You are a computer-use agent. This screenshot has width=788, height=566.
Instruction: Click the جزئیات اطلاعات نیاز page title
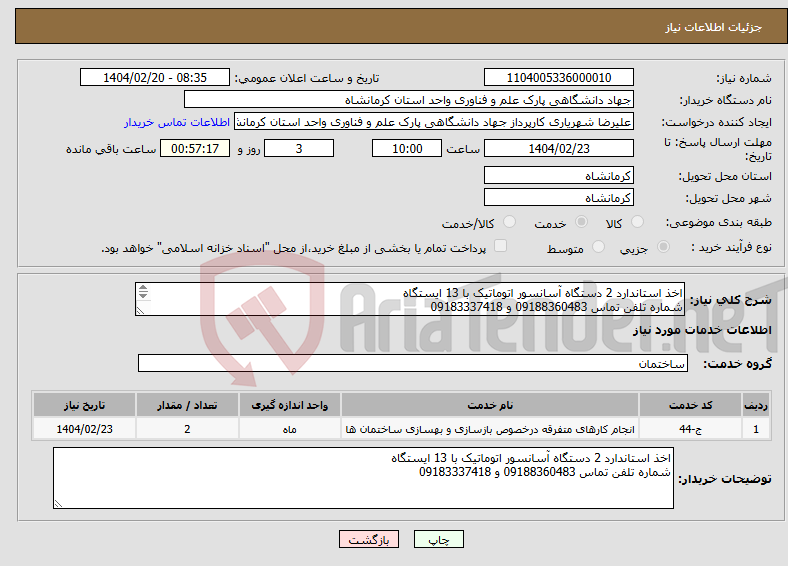(x=714, y=27)
